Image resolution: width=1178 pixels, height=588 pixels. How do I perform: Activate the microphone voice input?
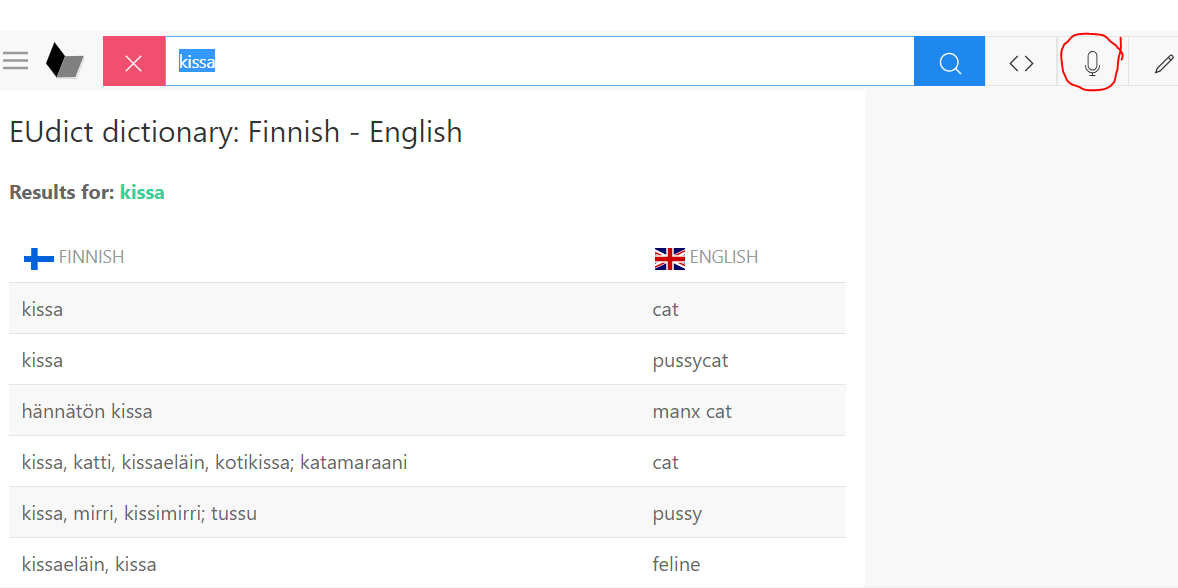click(1092, 63)
